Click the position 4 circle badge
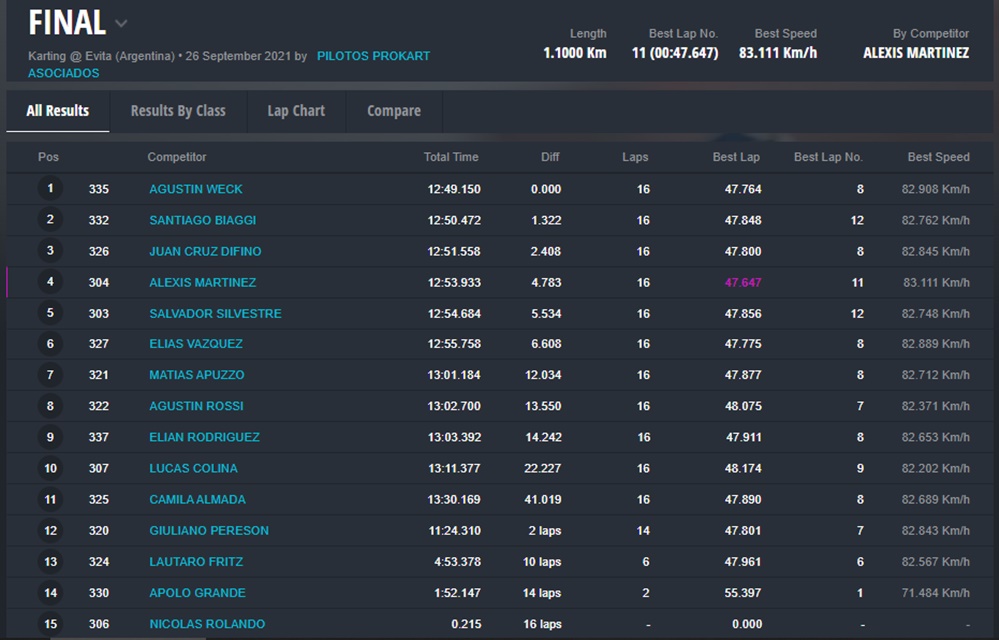The height and width of the screenshot is (640, 999). tap(50, 282)
